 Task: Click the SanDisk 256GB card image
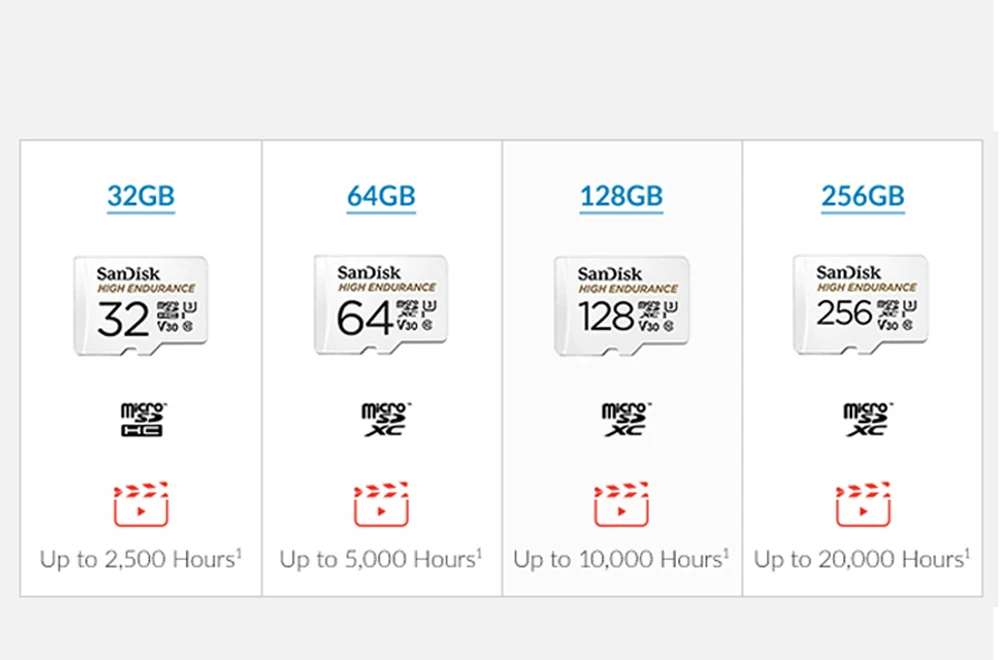(x=861, y=305)
